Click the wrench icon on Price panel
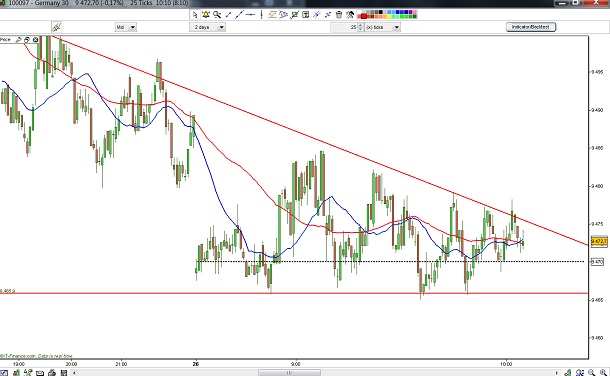Screen dimensions: 610x376 pos(18,40)
